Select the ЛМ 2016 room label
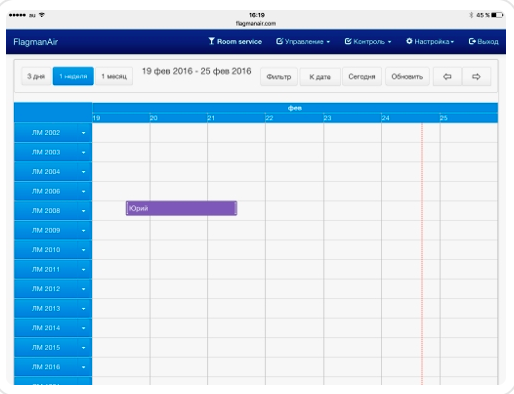The width and height of the screenshot is (514, 394). click(46, 367)
